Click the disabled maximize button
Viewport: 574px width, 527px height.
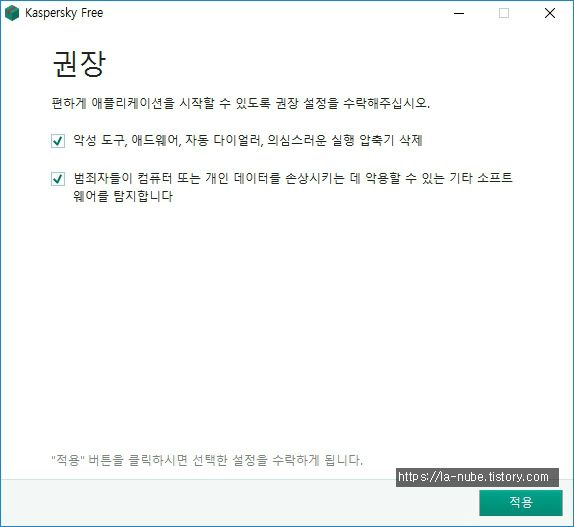tap(504, 13)
